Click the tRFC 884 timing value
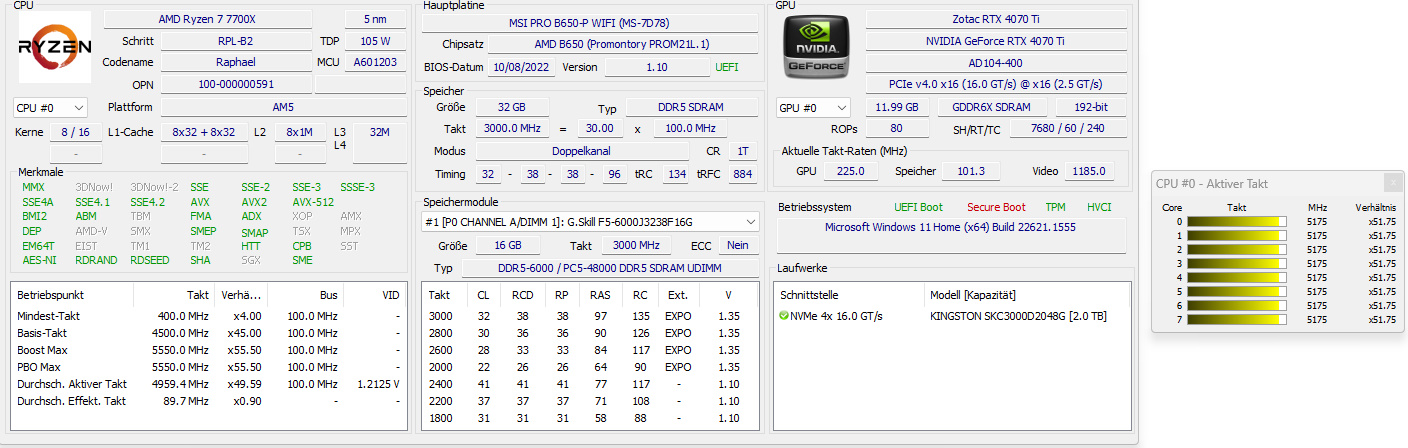This screenshot has height=448, width=1408. pyautogui.click(x=741, y=174)
